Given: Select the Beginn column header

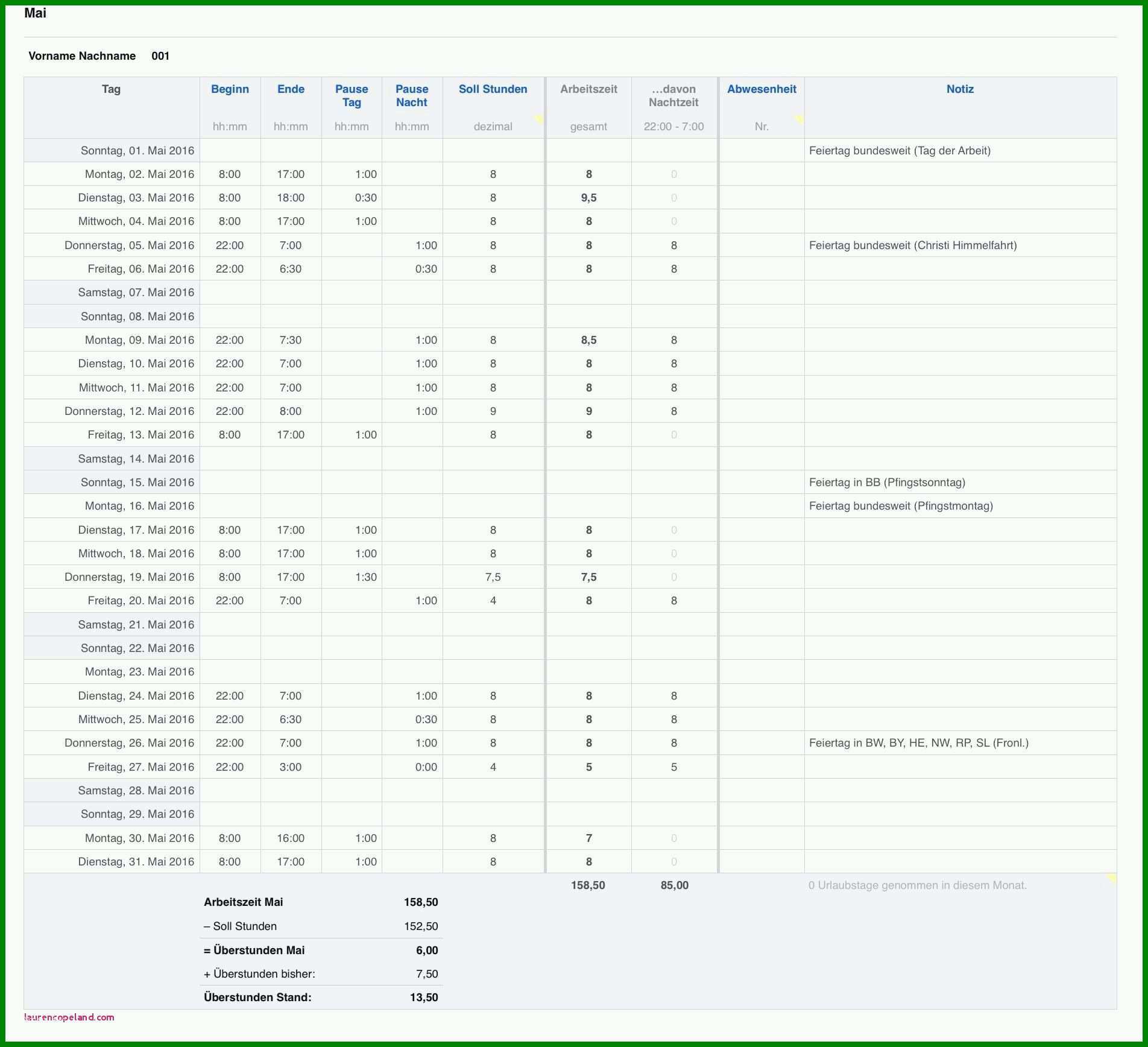Looking at the screenshot, I should point(230,89).
